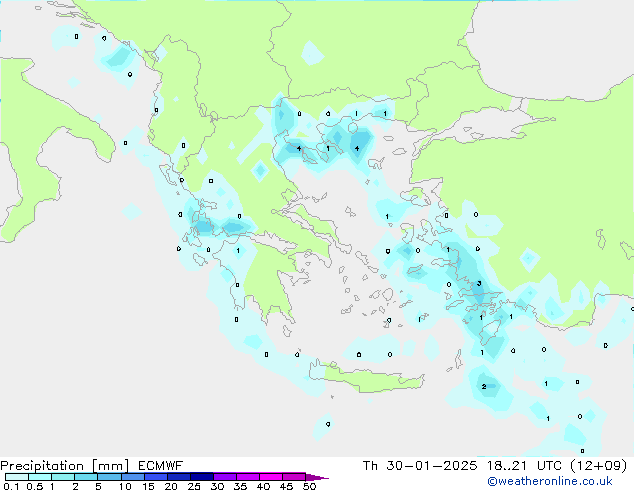Click the 25–30 mm dark navy swatch
The image size is (634, 490).
(x=201, y=477)
